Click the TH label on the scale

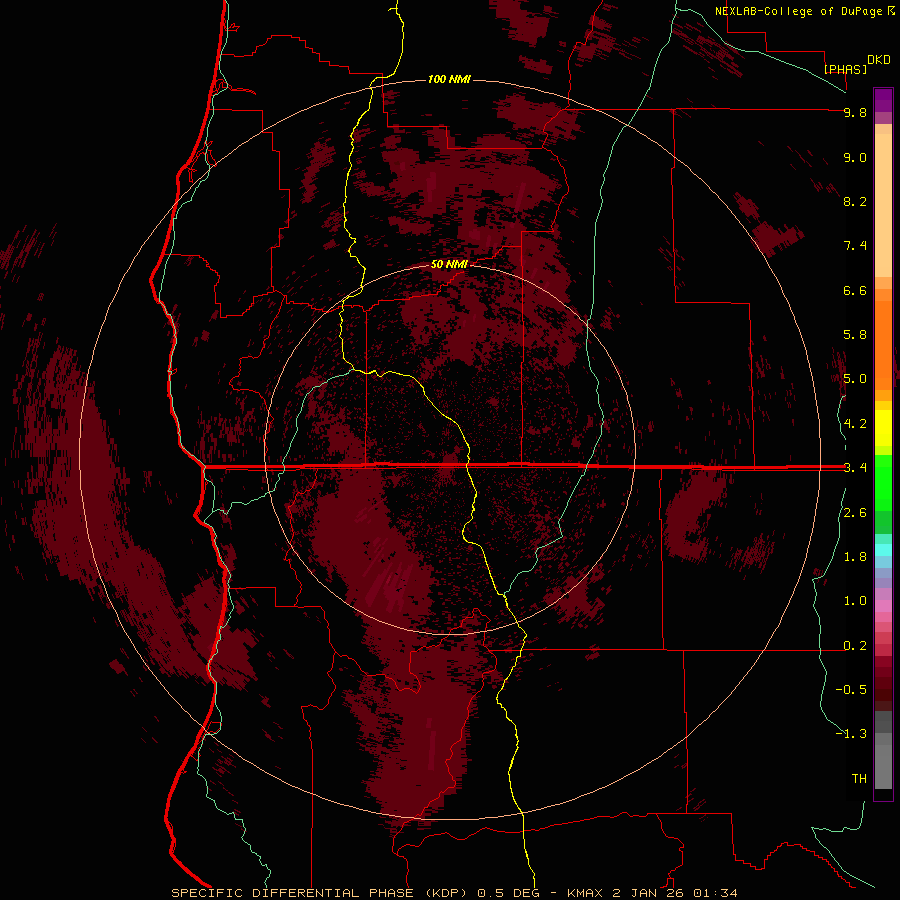tap(859, 779)
